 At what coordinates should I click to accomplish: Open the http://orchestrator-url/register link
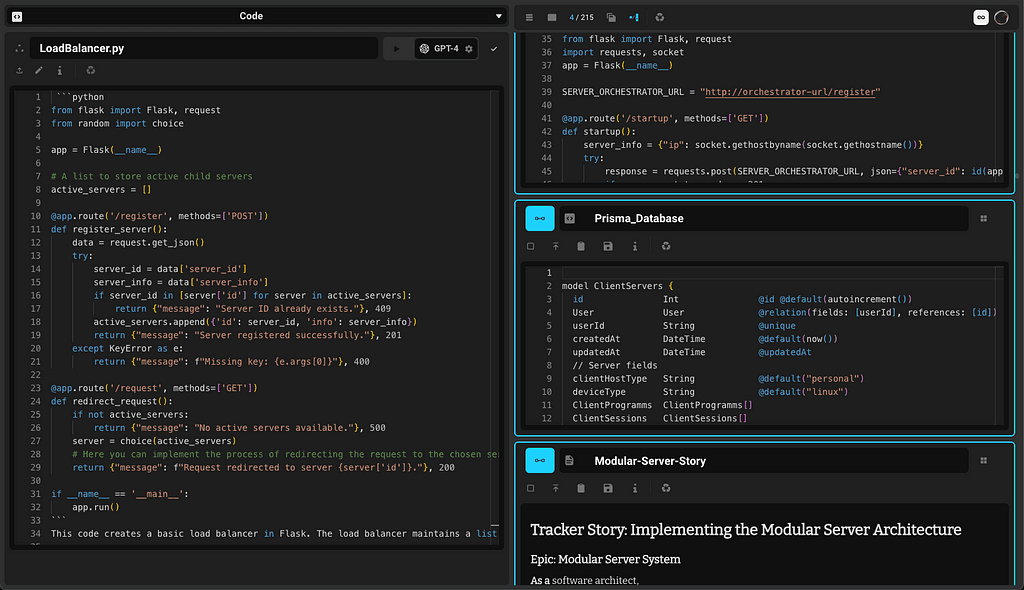pos(790,92)
